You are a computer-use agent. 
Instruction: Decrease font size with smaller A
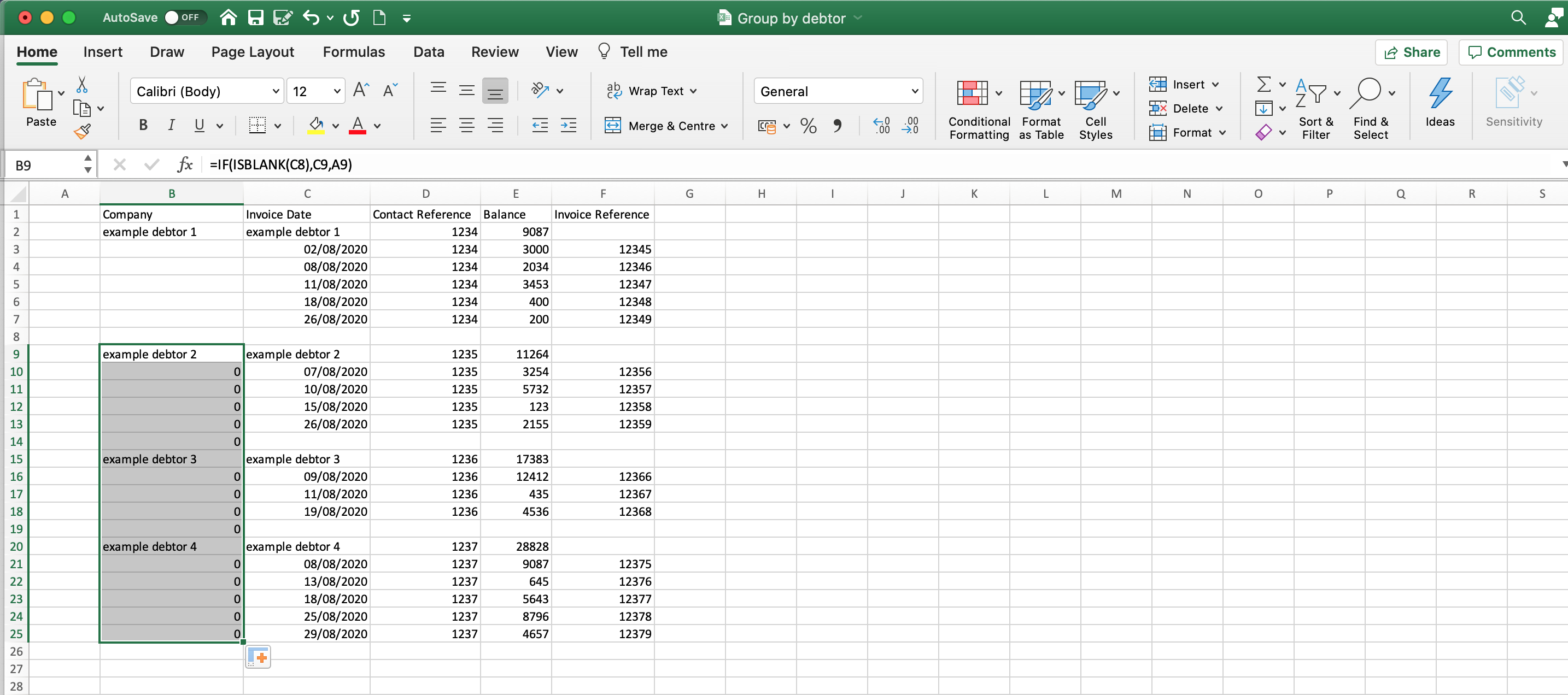tap(390, 91)
